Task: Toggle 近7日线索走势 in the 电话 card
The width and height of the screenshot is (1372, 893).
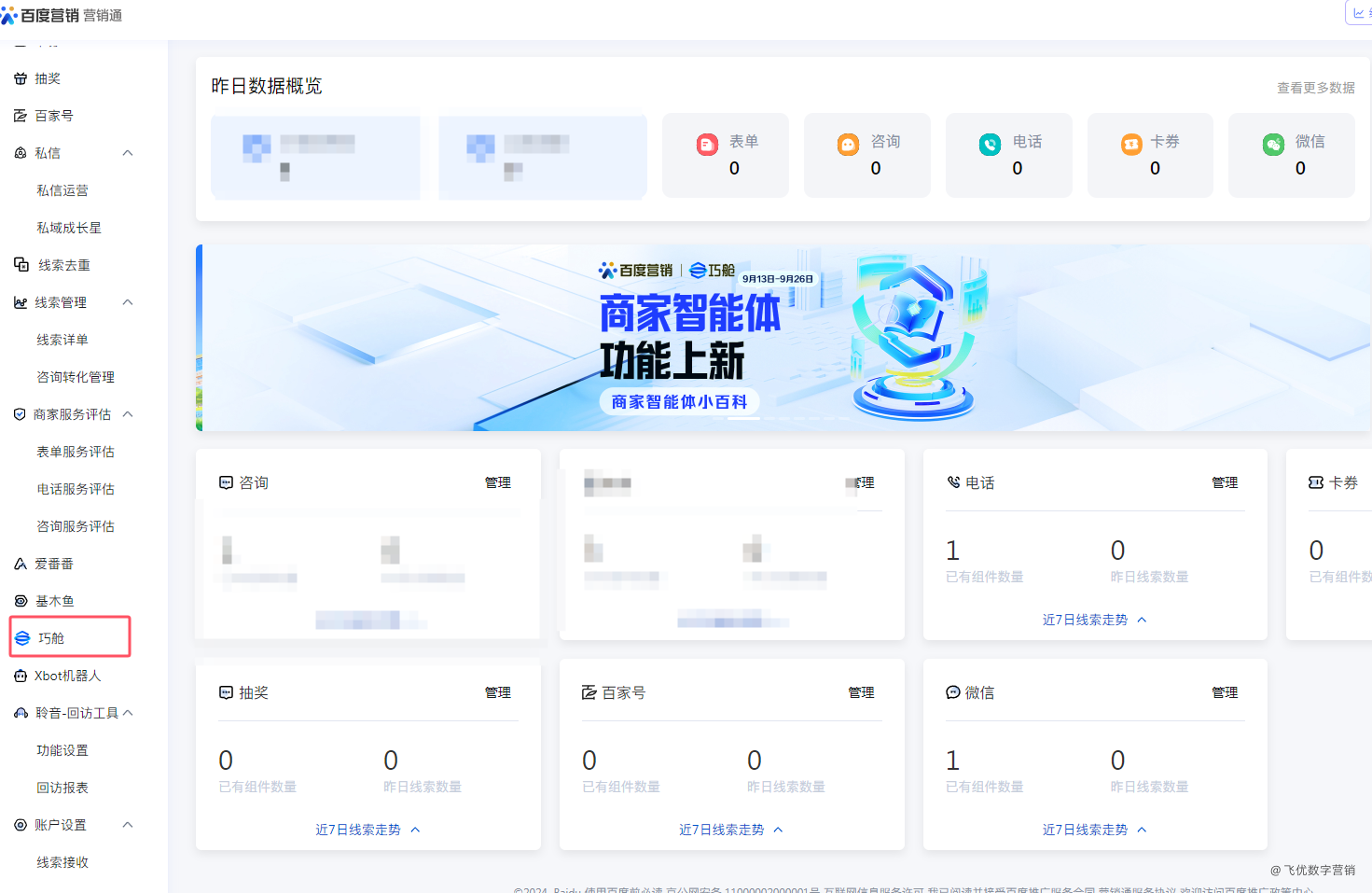Action: [1094, 620]
